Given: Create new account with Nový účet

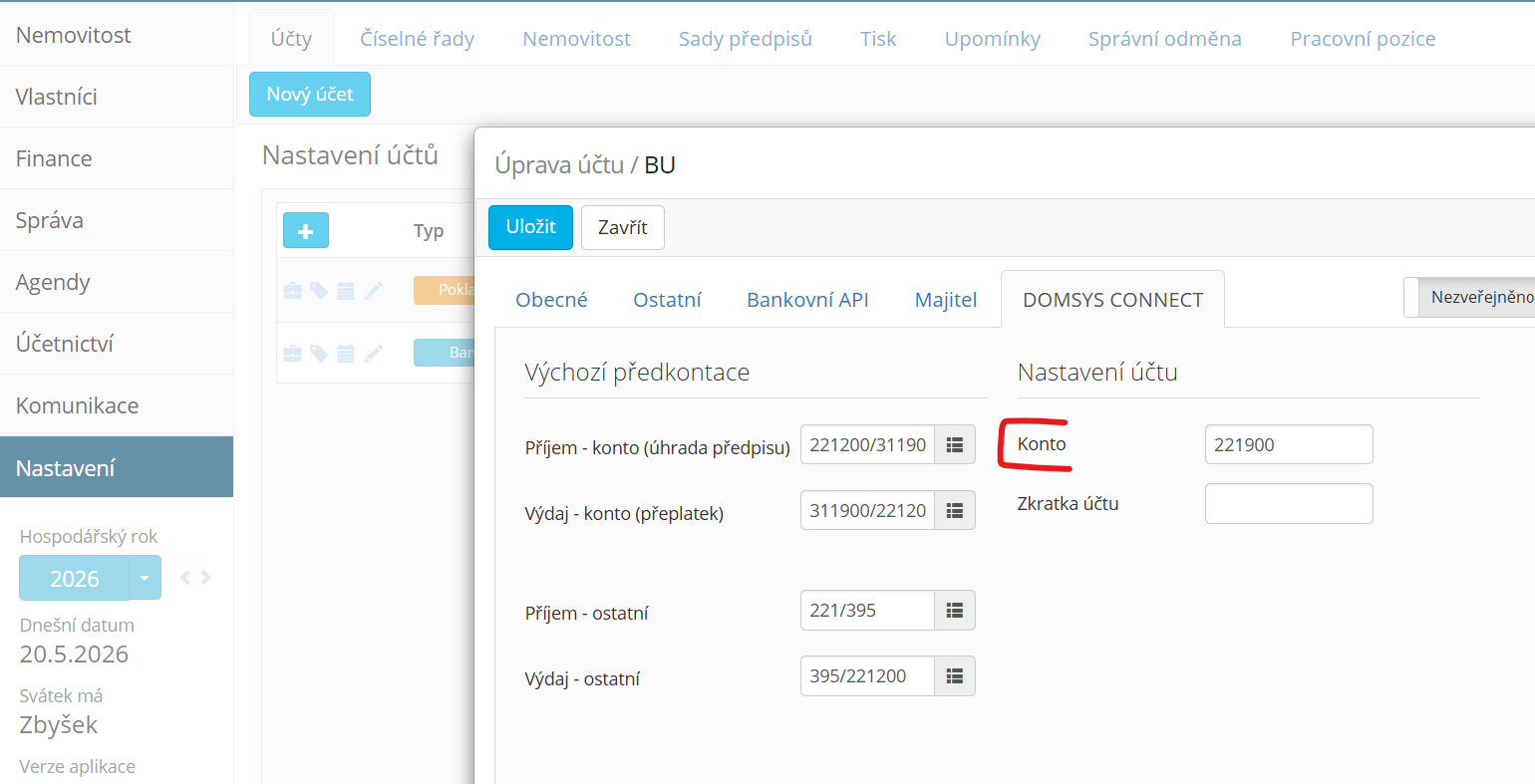Looking at the screenshot, I should pyautogui.click(x=310, y=94).
